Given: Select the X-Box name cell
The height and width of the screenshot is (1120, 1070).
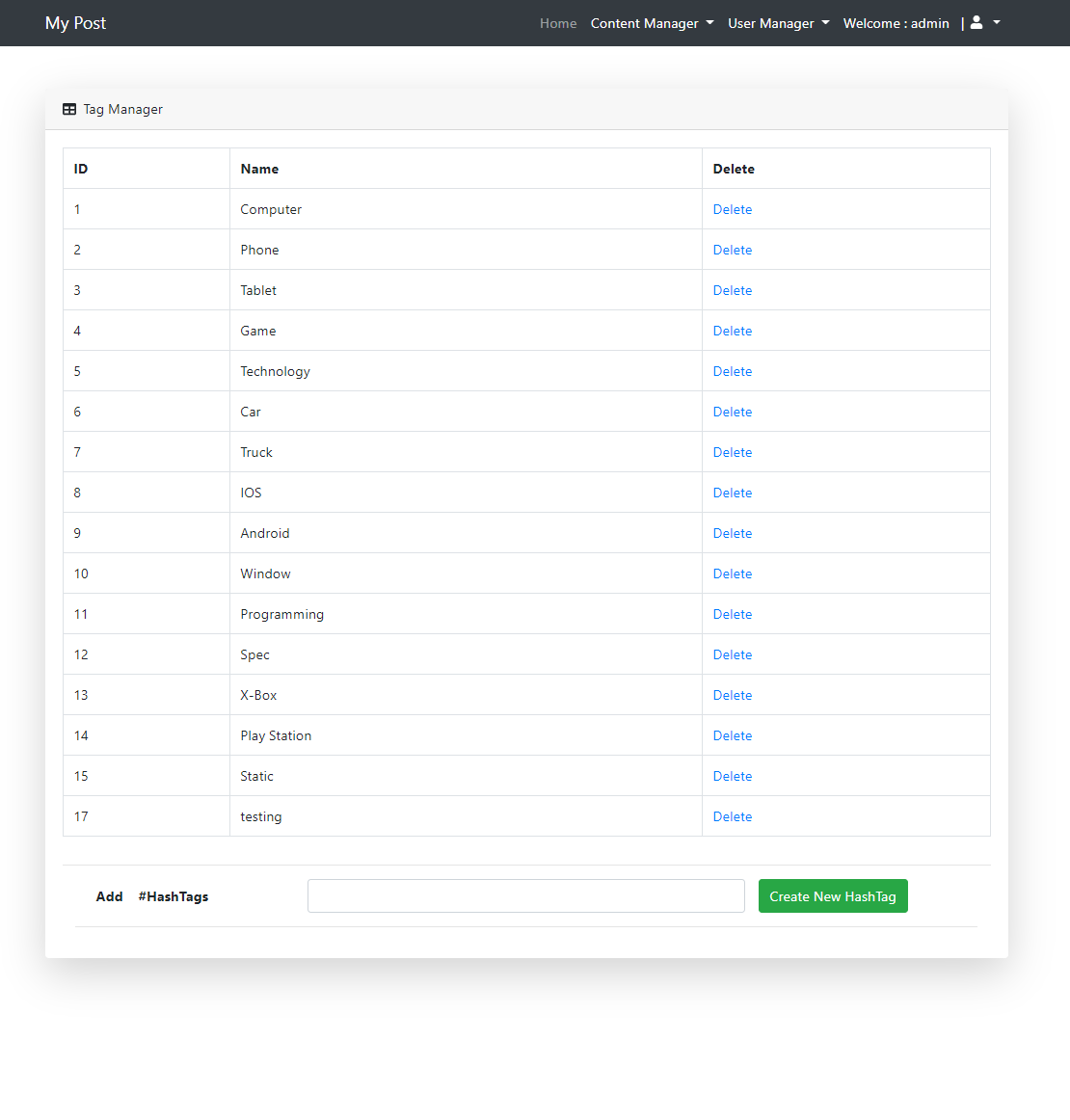Looking at the screenshot, I should click(466, 695).
